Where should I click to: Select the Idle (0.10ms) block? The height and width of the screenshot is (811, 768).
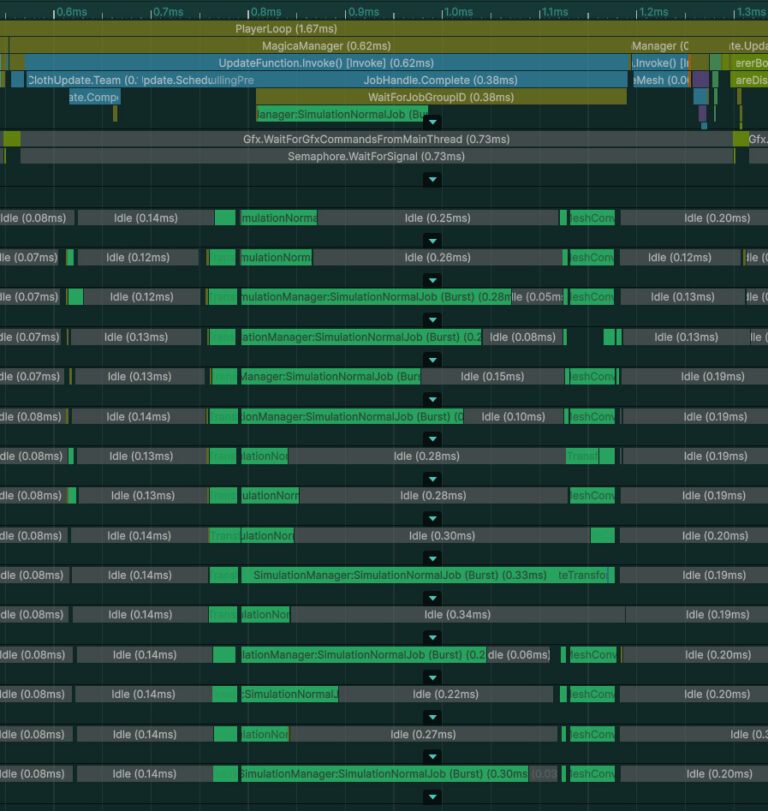click(513, 416)
